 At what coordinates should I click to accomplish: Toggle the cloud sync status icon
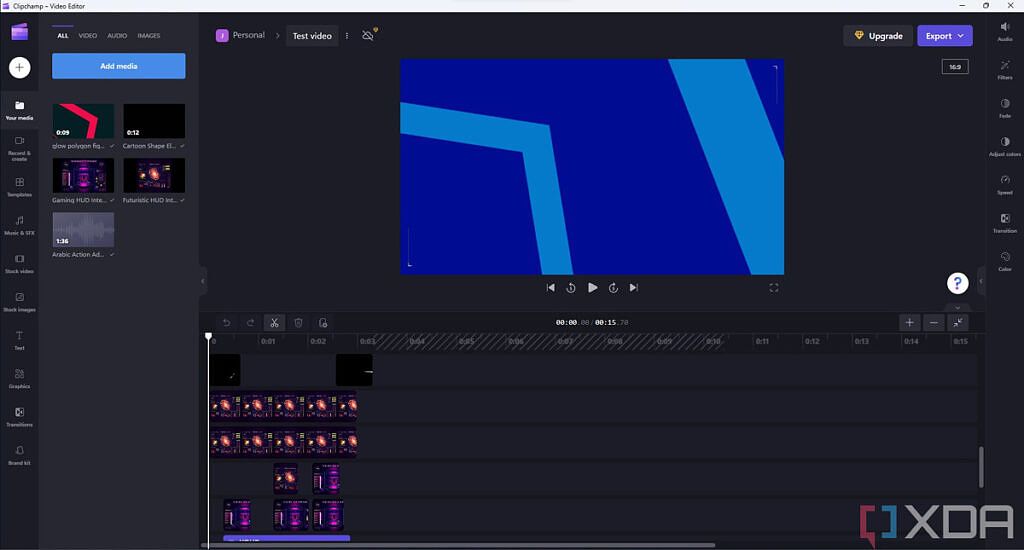(368, 35)
